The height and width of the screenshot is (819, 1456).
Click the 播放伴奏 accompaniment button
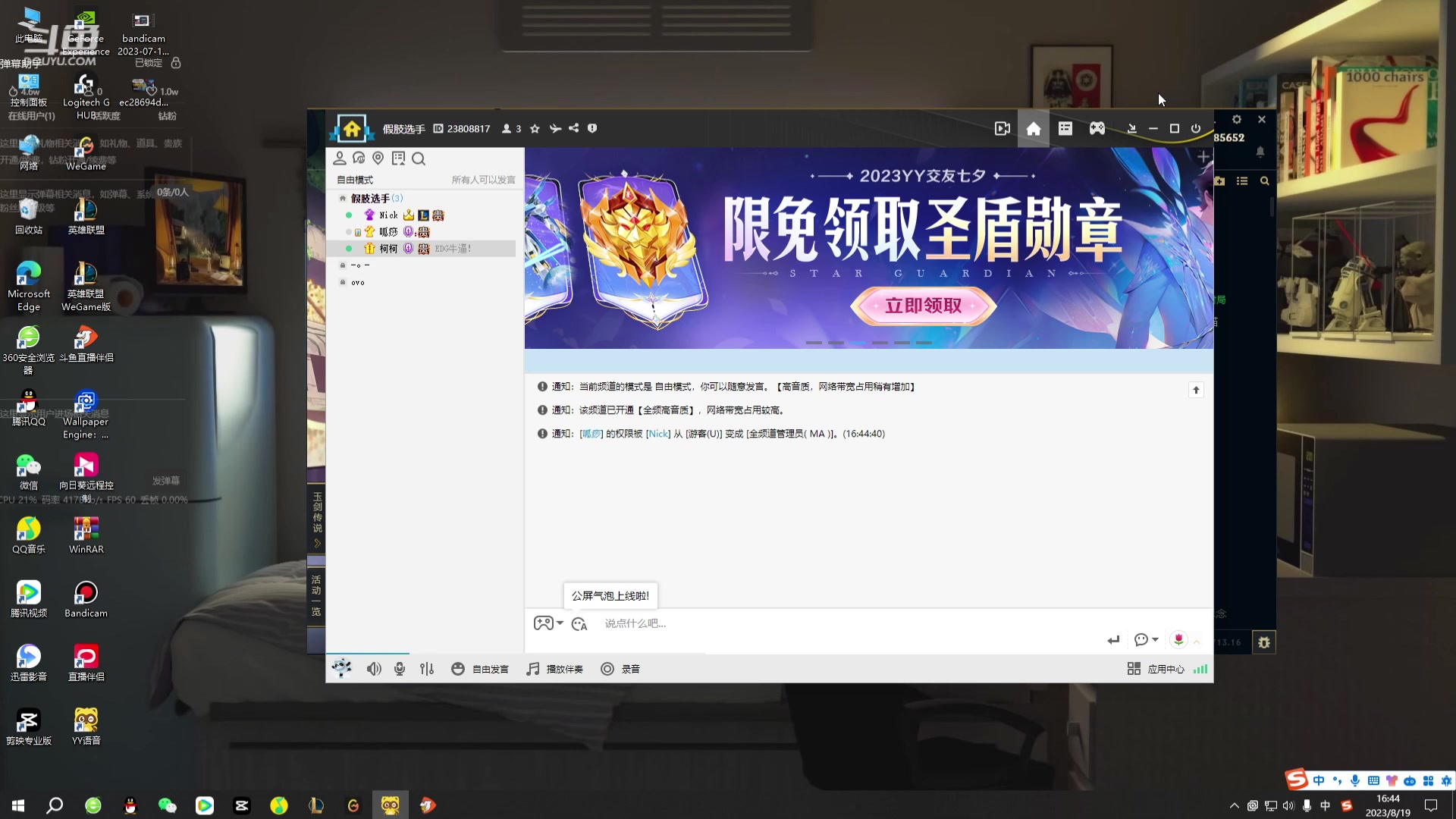click(555, 669)
